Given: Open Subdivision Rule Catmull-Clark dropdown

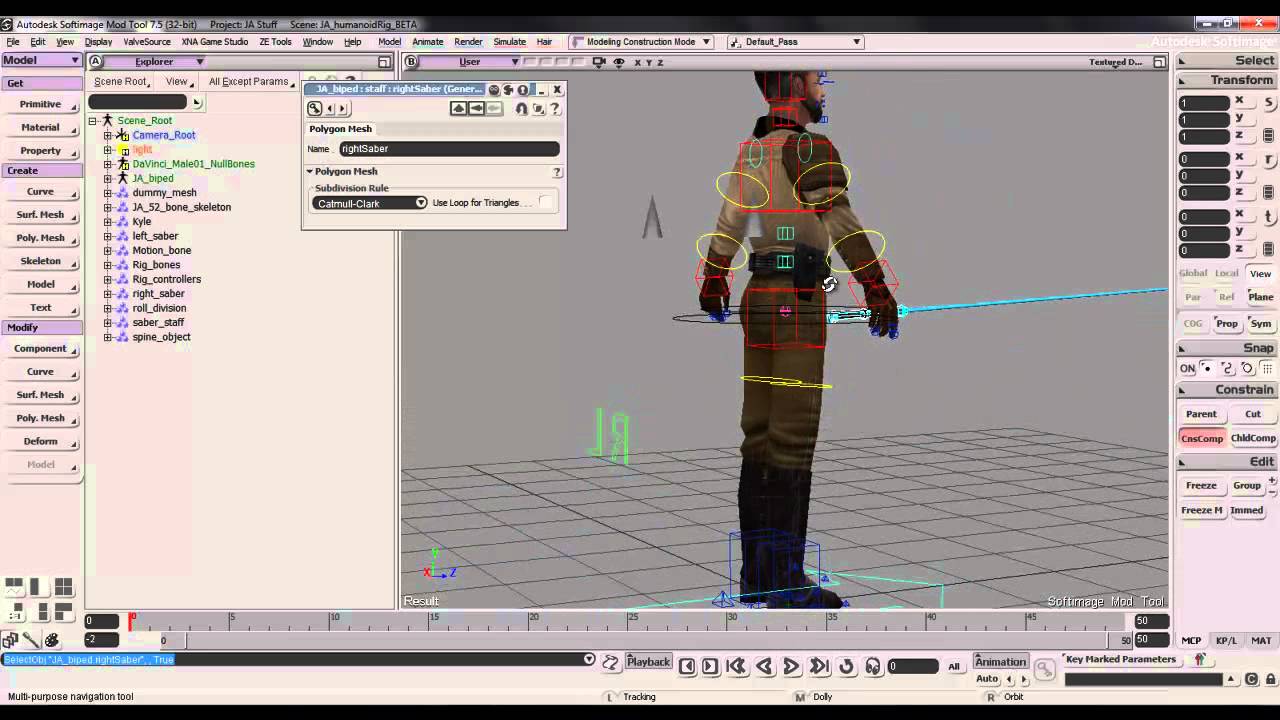Looking at the screenshot, I should 370,203.
